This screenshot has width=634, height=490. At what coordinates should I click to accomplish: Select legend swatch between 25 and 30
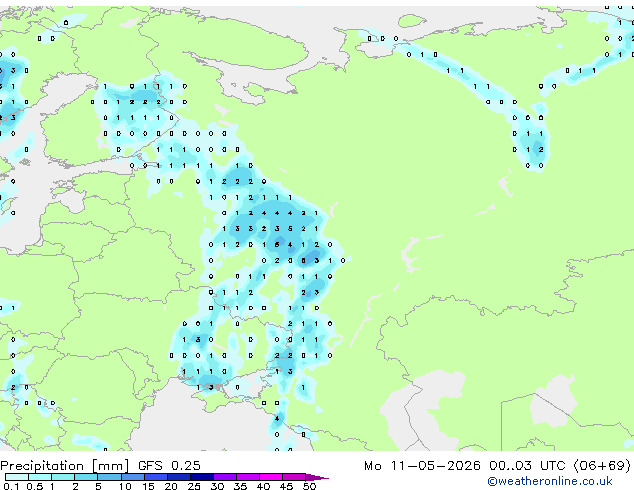click(x=201, y=477)
